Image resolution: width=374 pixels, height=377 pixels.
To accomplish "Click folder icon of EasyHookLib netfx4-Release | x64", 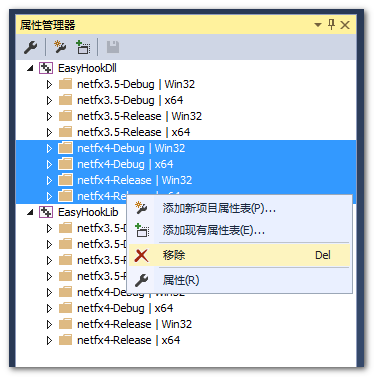I will pyautogui.click(x=65, y=340).
